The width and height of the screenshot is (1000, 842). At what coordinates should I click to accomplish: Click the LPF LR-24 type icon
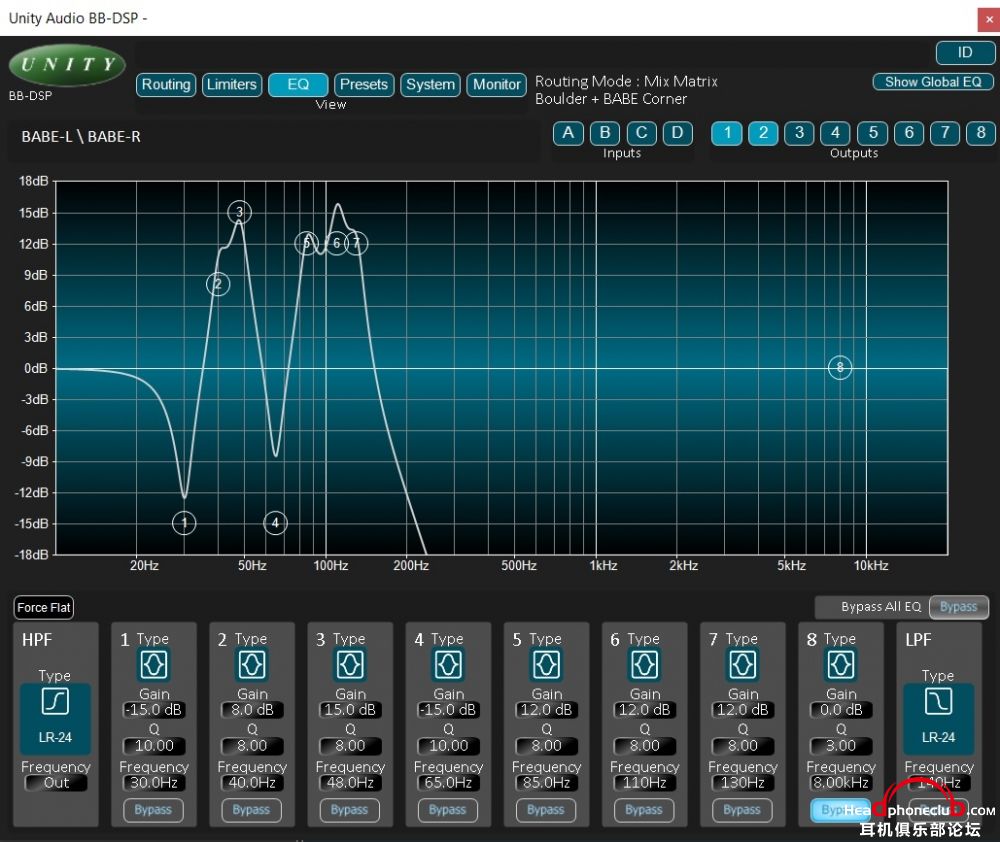click(x=938, y=718)
